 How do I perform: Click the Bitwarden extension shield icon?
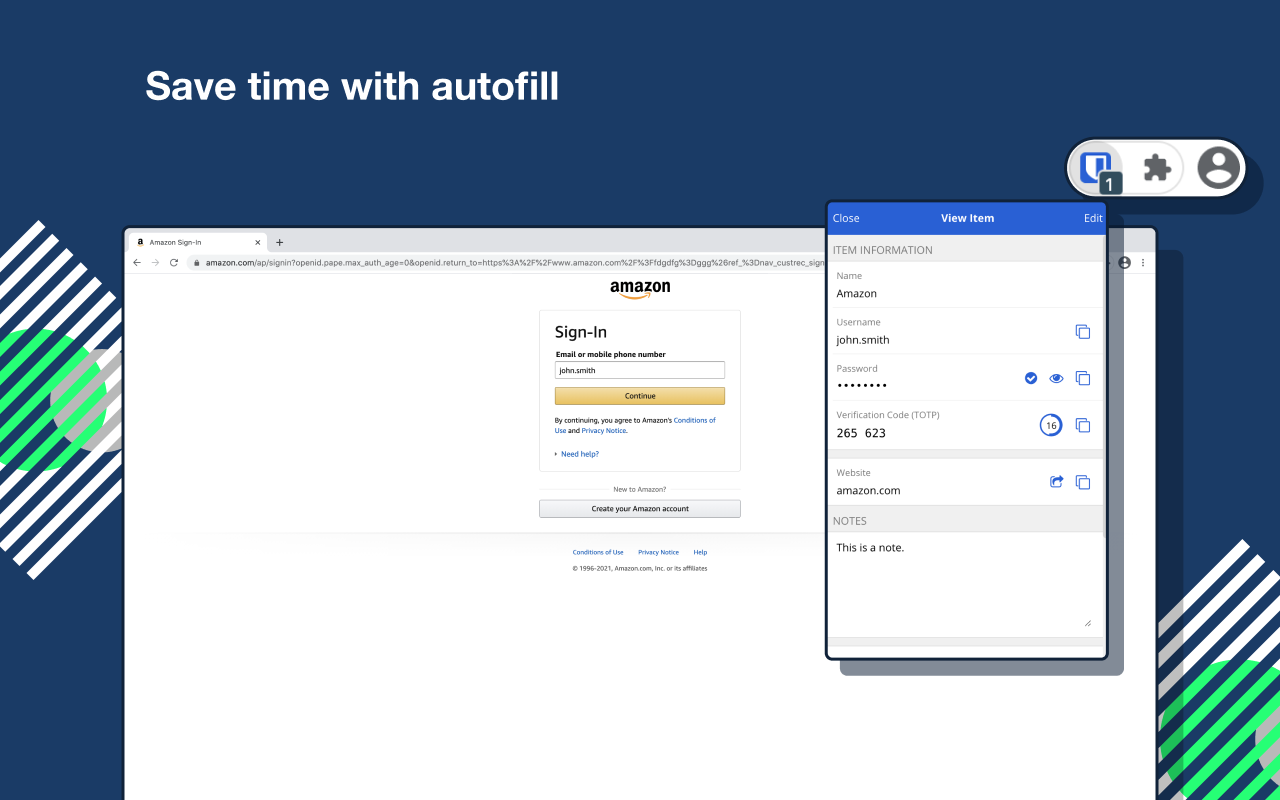pos(1097,167)
